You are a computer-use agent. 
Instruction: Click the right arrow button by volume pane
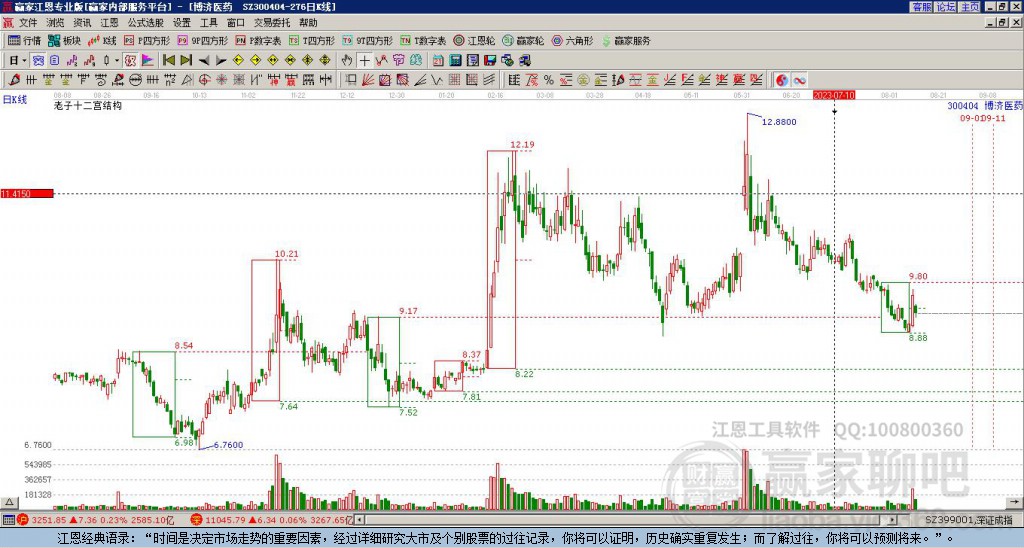[1013, 502]
